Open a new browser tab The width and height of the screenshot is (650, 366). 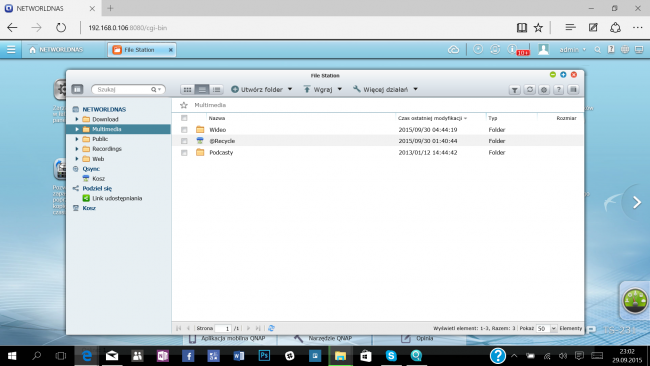pos(110,8)
